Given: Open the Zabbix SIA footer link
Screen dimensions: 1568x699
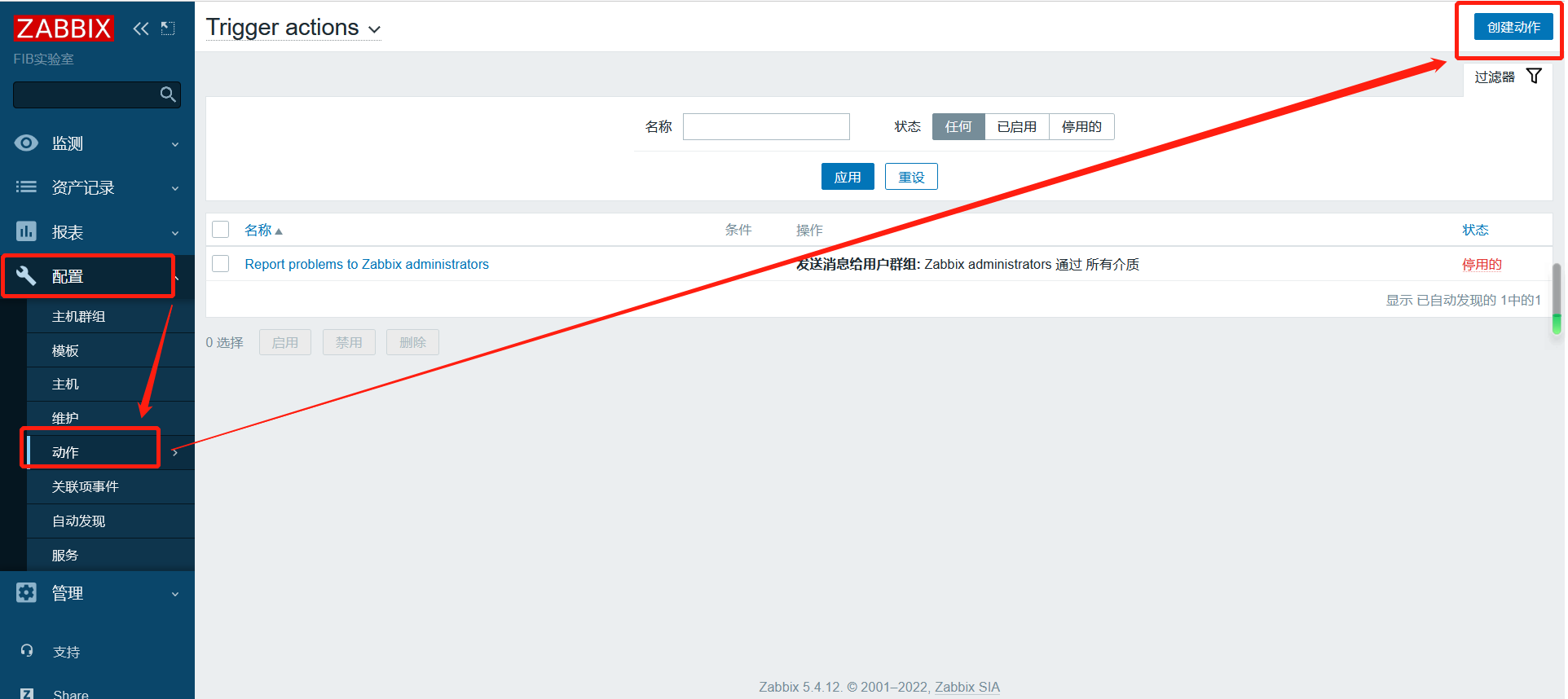Looking at the screenshot, I should [x=967, y=687].
